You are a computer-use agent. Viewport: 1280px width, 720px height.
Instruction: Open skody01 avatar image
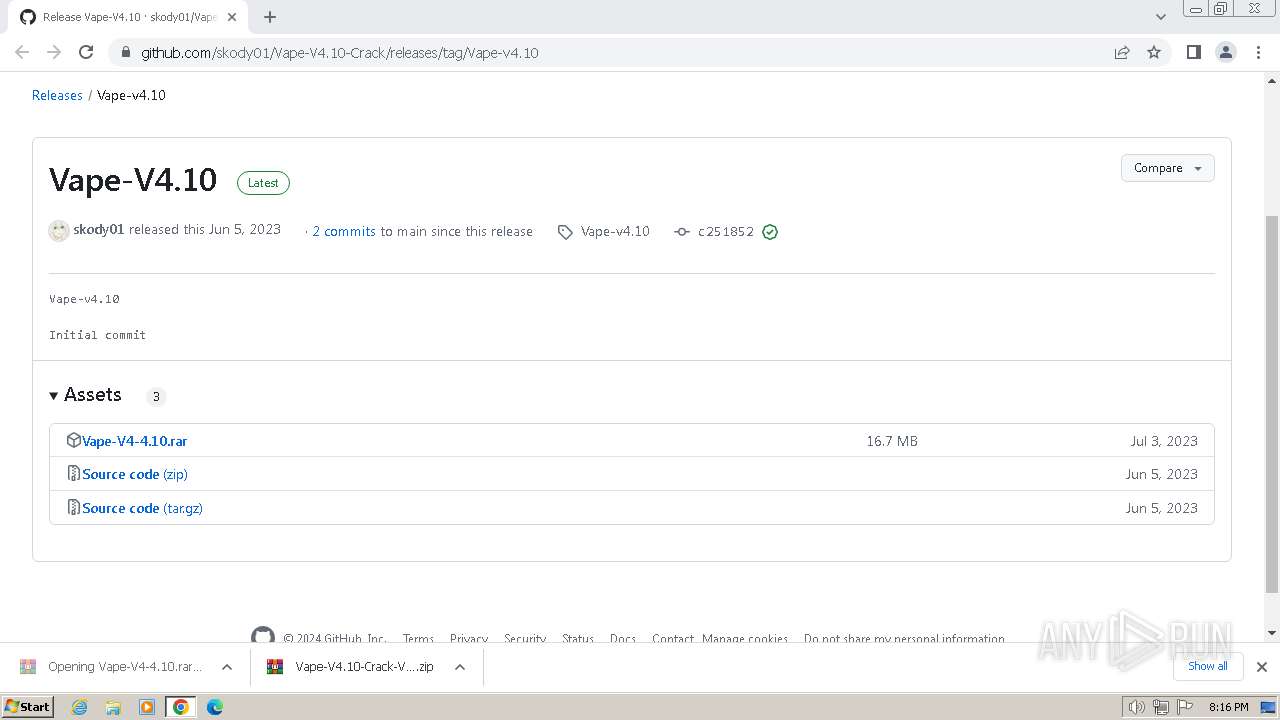coord(59,231)
